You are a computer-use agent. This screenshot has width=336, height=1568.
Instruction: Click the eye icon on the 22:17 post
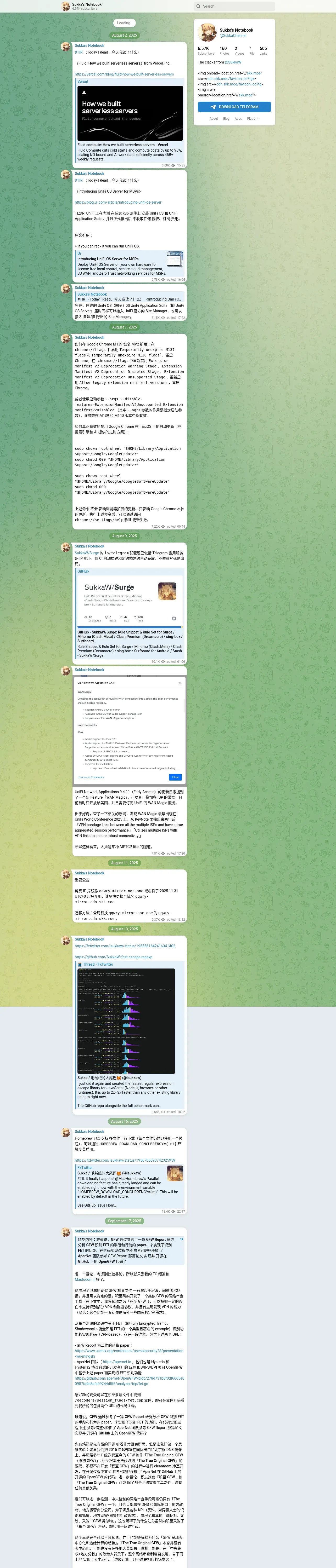[173, 1211]
